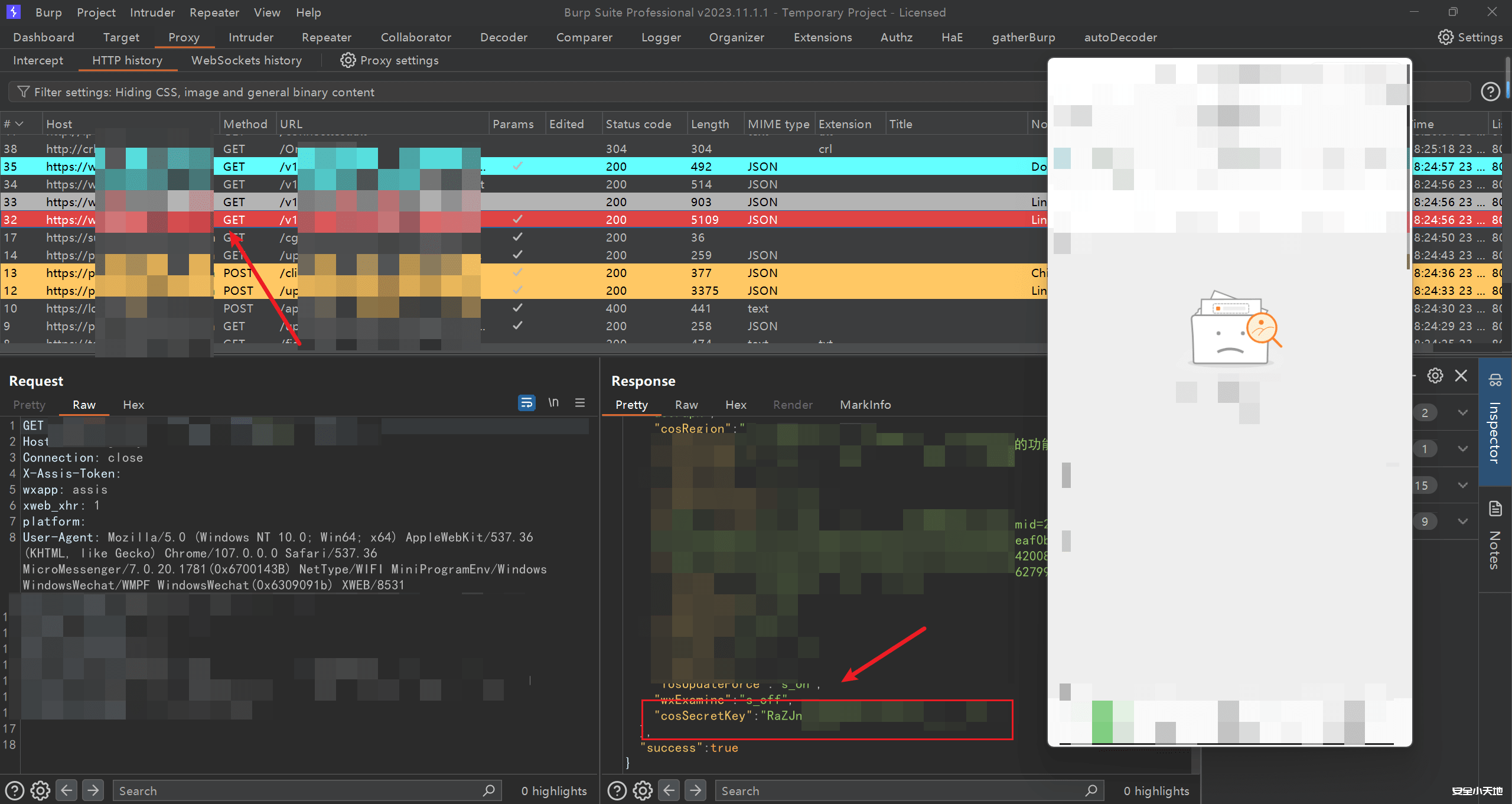Toggle line wrap icon in Request panel

pos(526,403)
